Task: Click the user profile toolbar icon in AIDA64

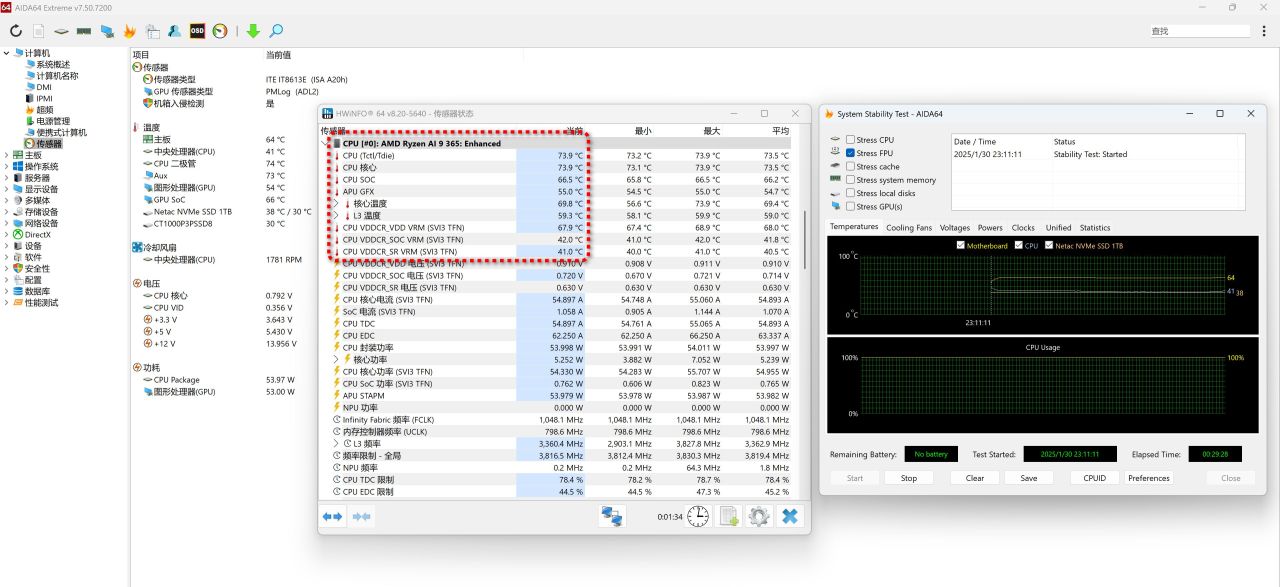Action: (174, 31)
